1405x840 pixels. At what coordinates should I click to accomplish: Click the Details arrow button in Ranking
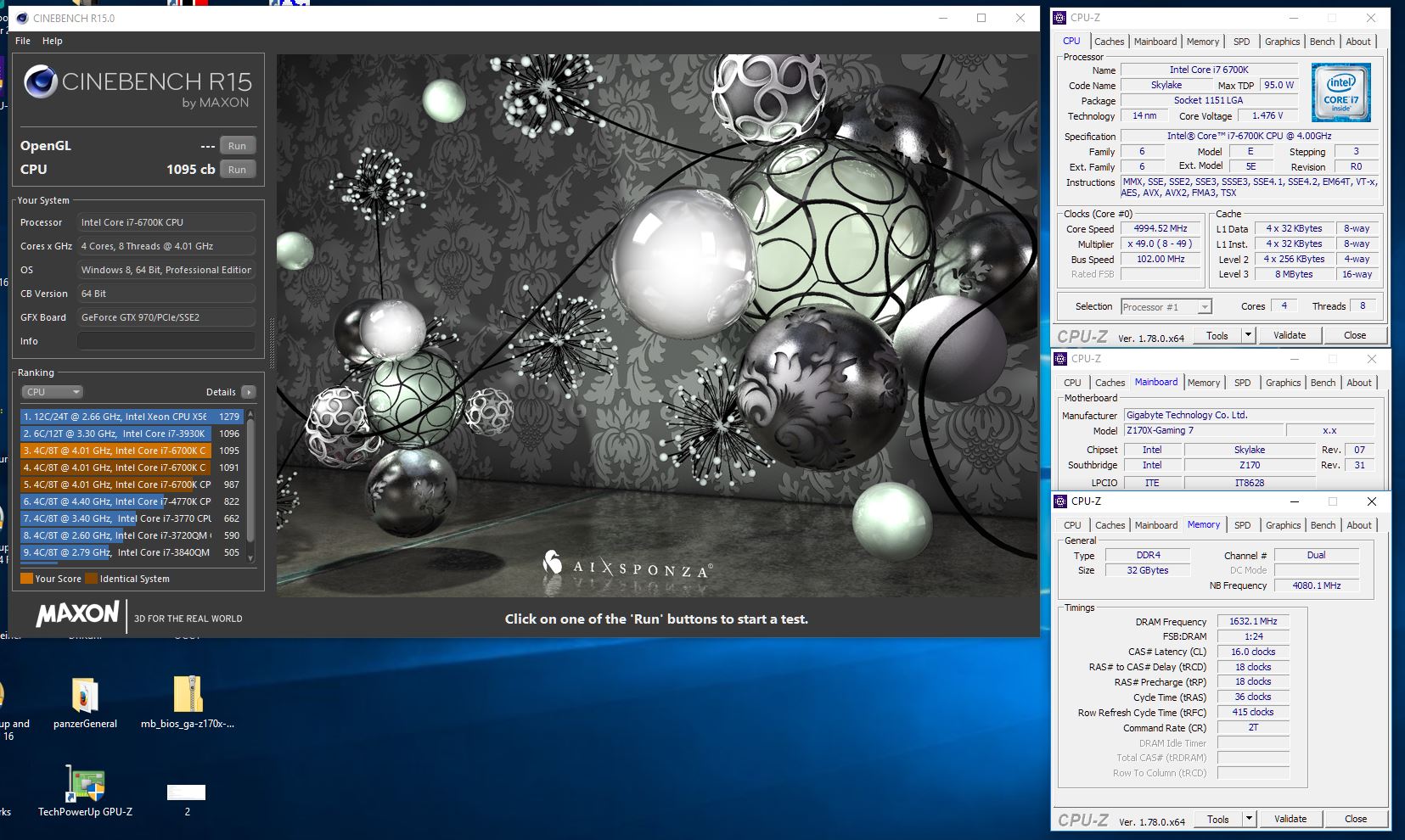(248, 392)
